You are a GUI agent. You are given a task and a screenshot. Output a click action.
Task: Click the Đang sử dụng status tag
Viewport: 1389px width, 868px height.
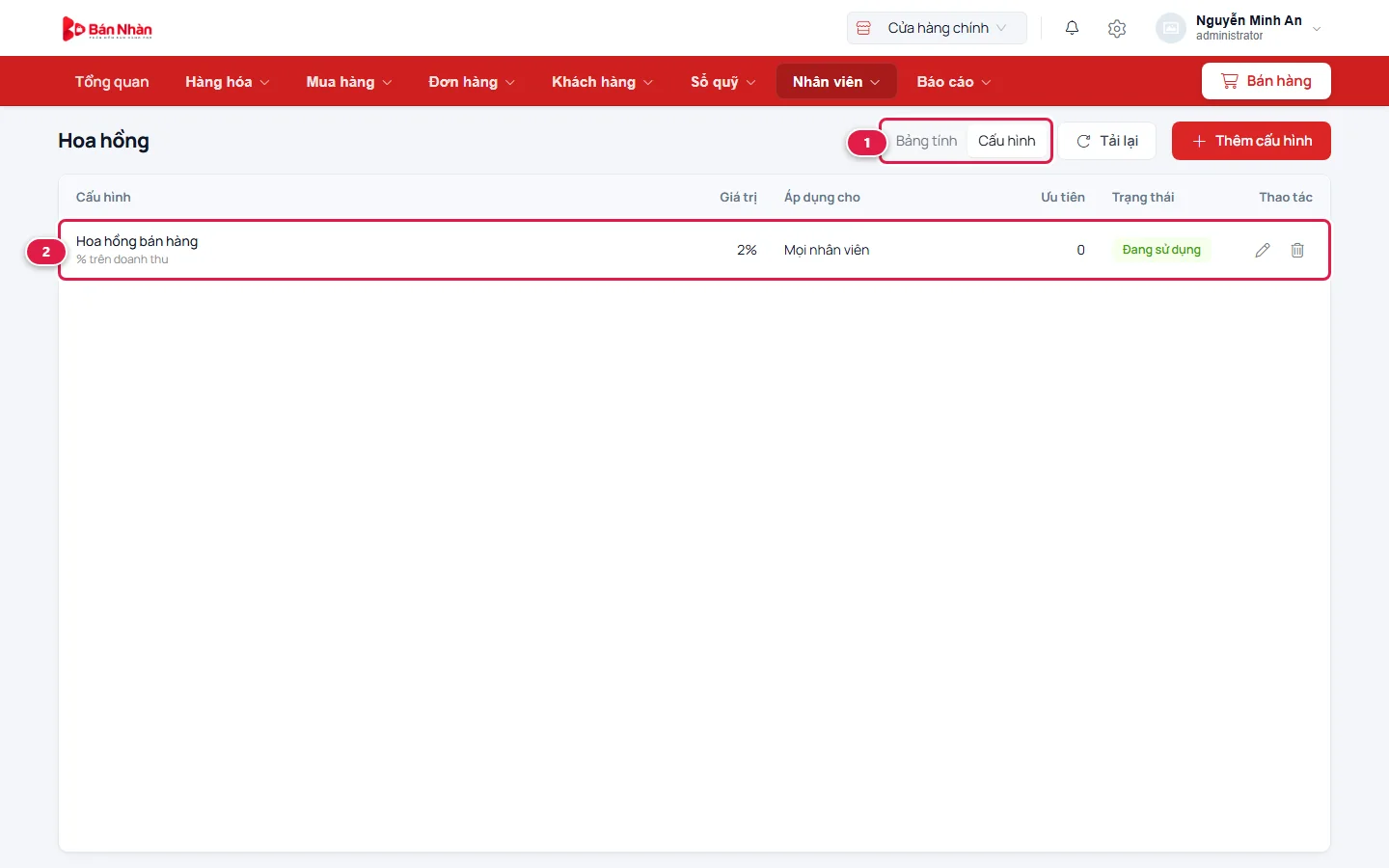click(x=1161, y=250)
